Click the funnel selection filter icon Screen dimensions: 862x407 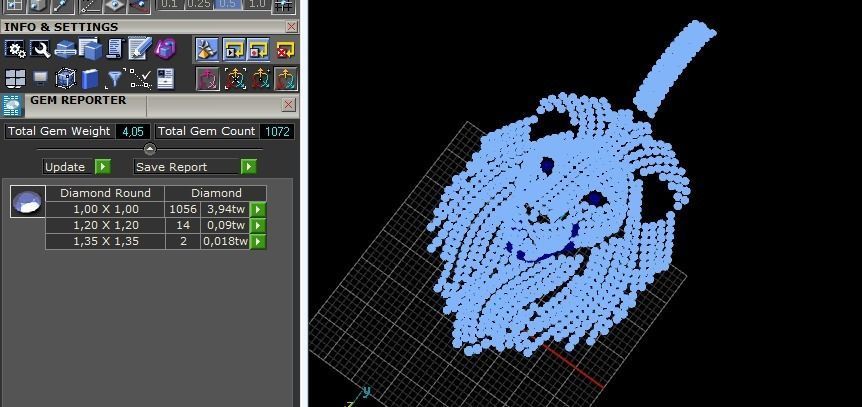point(115,79)
